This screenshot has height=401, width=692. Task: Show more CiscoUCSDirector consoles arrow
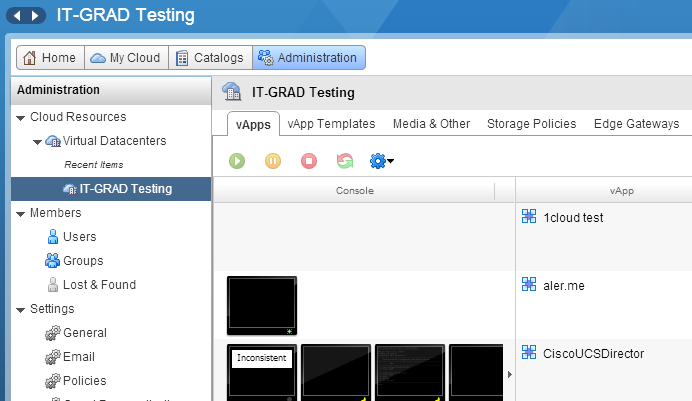pyautogui.click(x=509, y=375)
